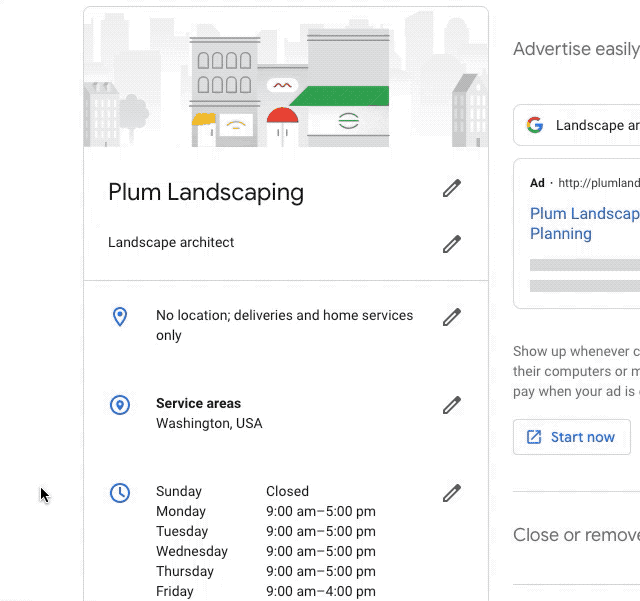Click the blue clock hours icon
Image resolution: width=640 pixels, height=601 pixels.
(120, 493)
